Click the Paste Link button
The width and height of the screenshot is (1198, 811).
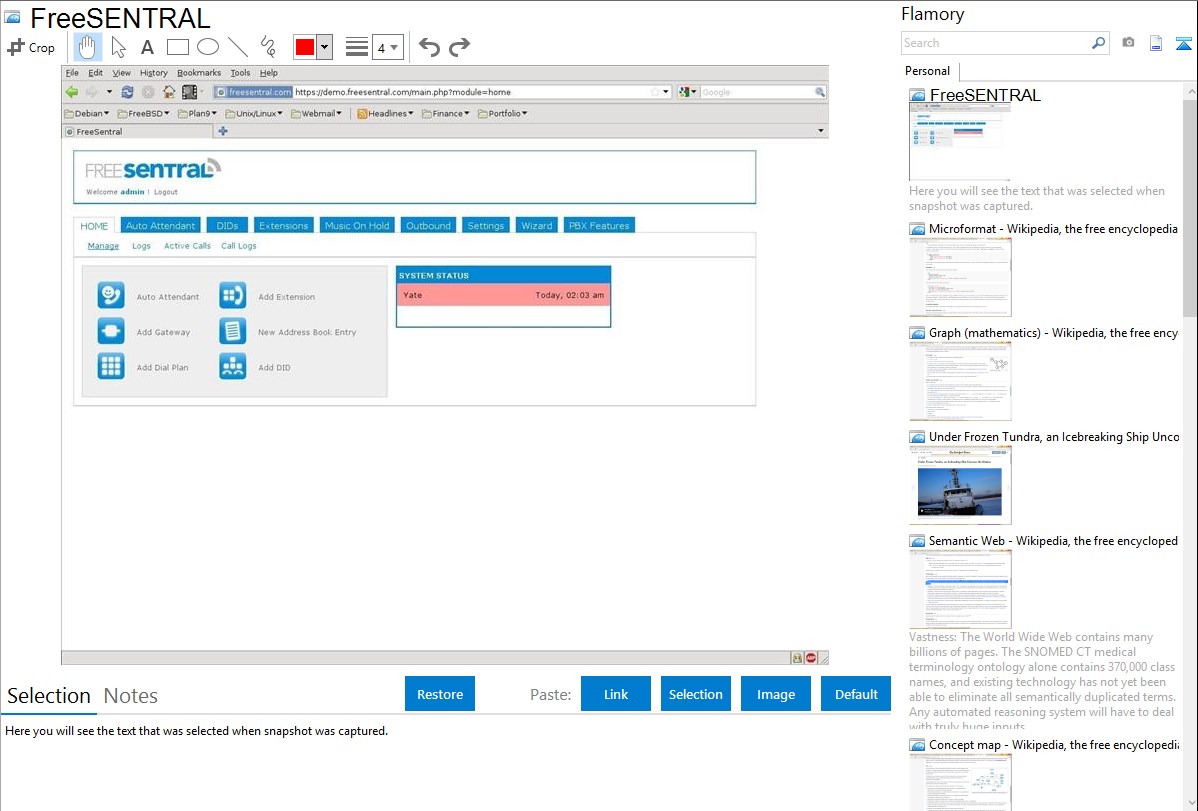pos(616,694)
